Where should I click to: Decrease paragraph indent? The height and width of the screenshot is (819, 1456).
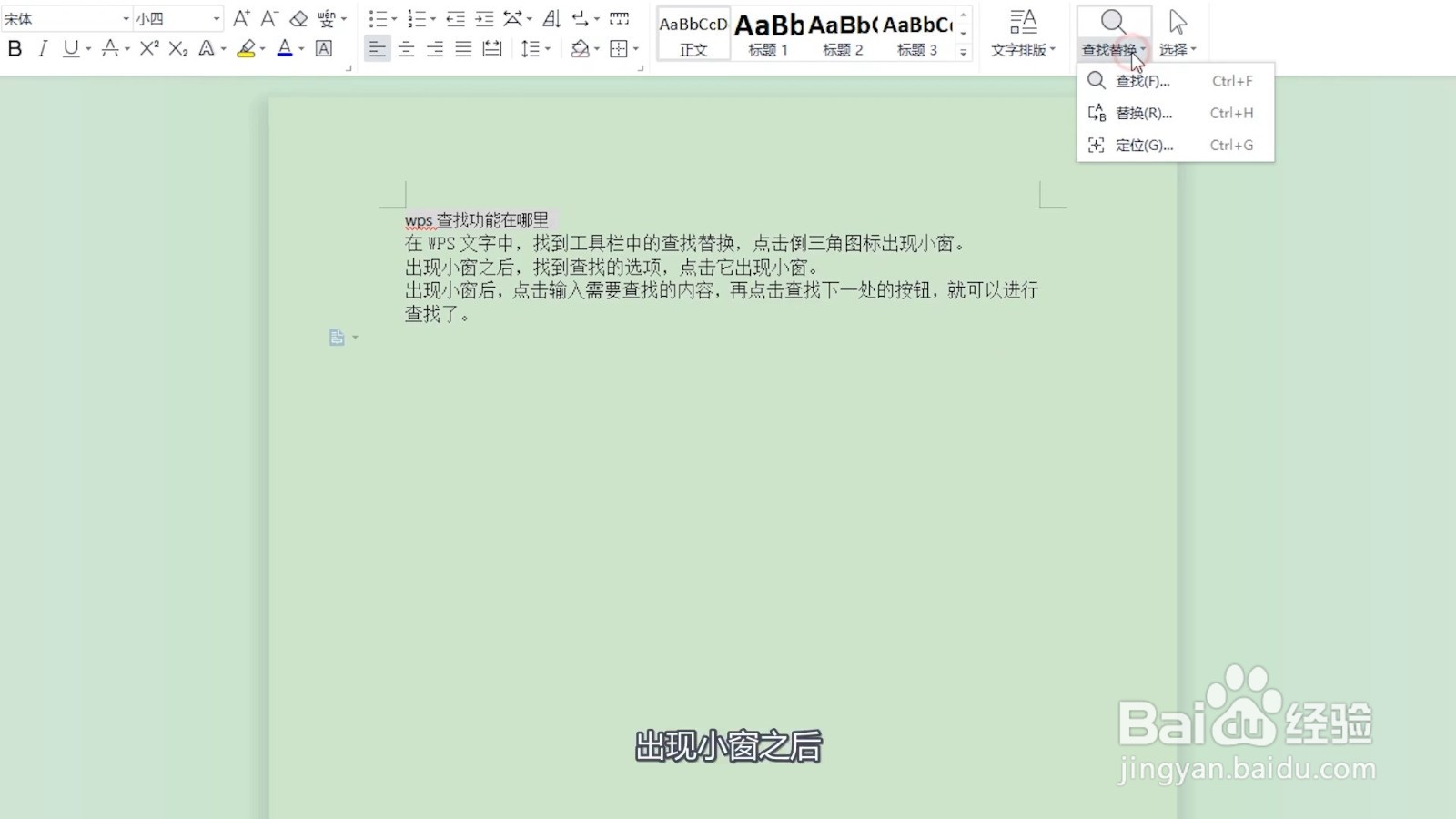[456, 18]
